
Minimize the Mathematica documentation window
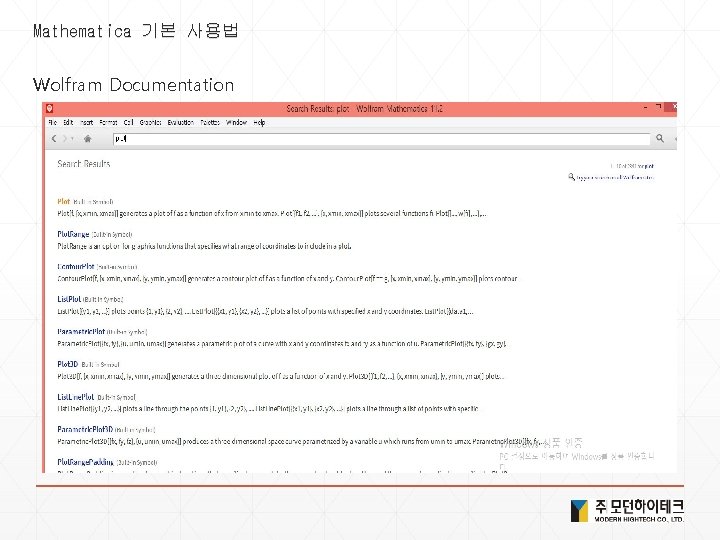click(x=646, y=107)
